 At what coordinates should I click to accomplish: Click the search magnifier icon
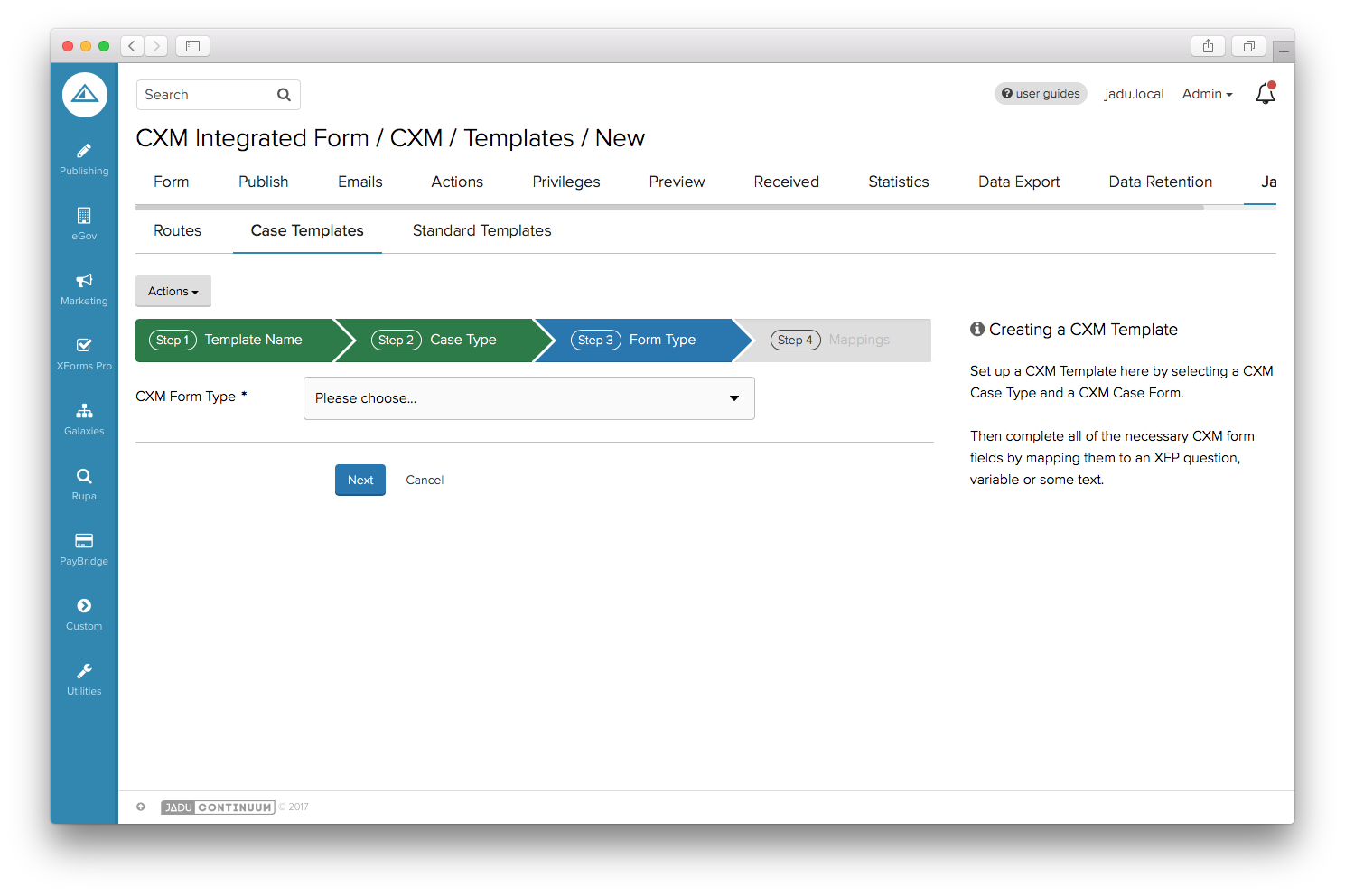point(284,95)
